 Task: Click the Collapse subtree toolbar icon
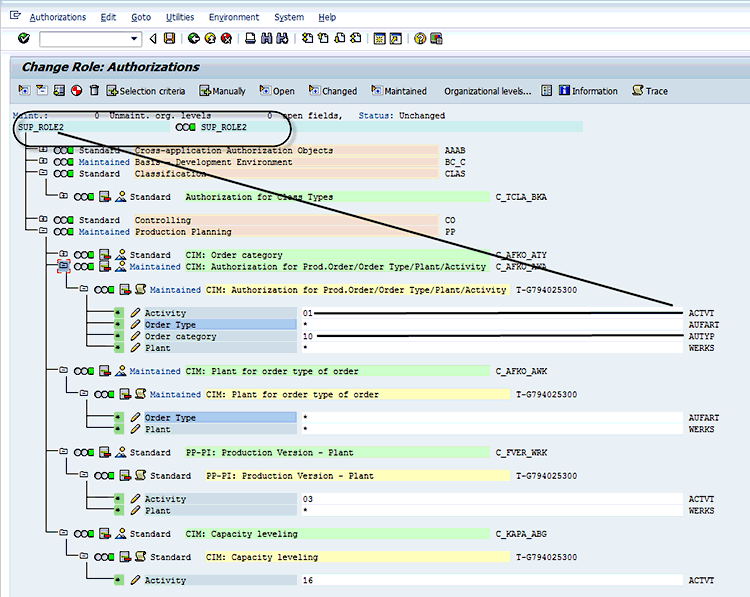tap(42, 90)
